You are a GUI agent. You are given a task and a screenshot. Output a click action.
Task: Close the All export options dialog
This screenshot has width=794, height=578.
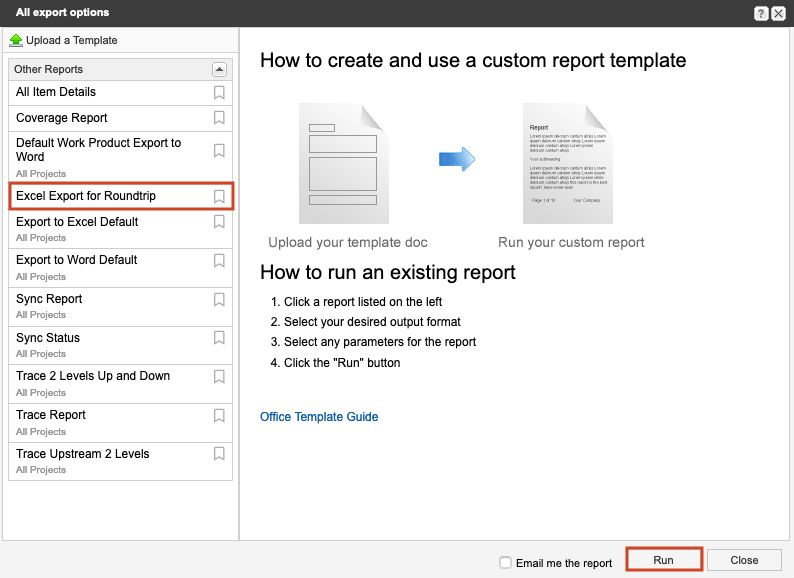pos(778,13)
